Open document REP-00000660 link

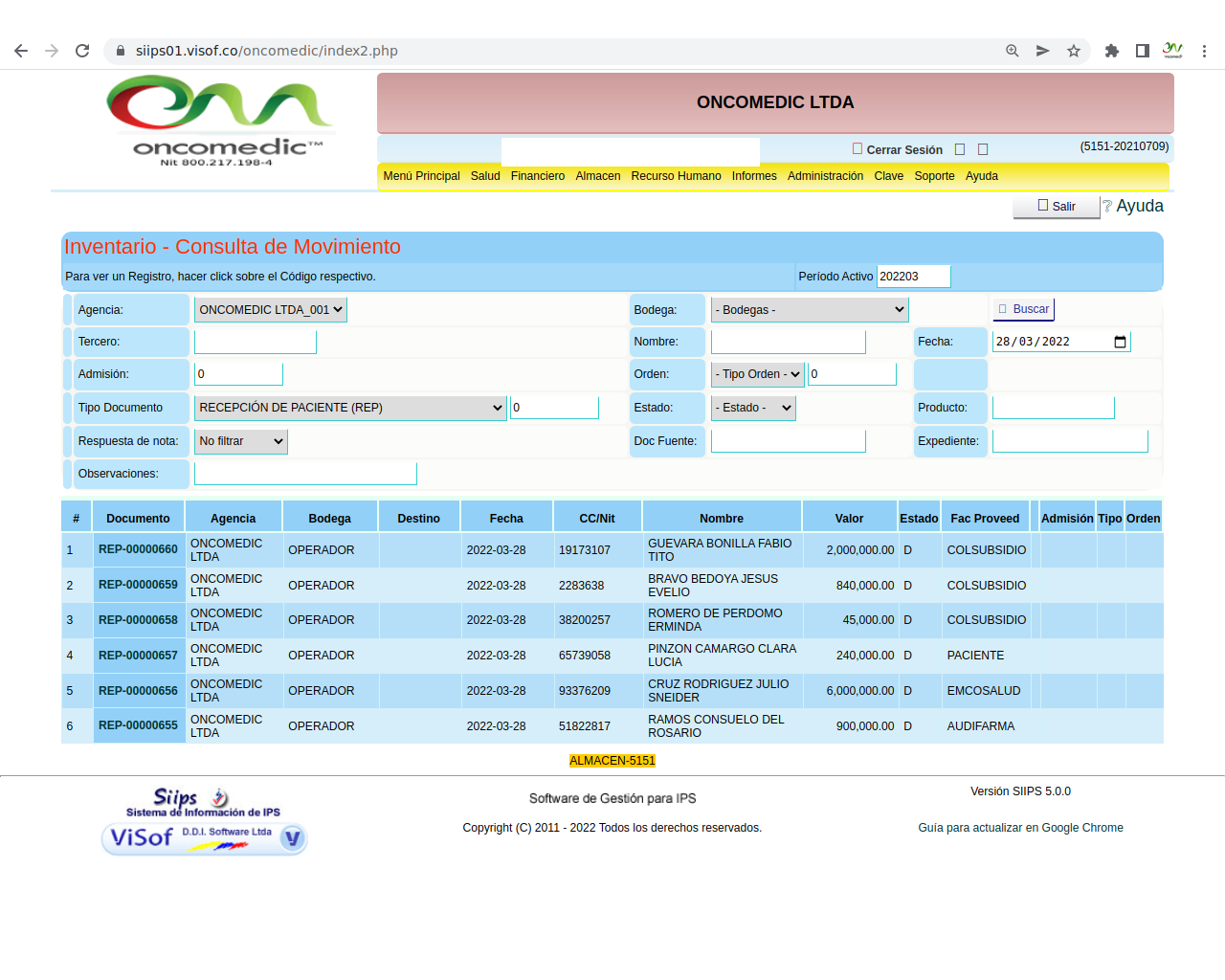point(138,550)
